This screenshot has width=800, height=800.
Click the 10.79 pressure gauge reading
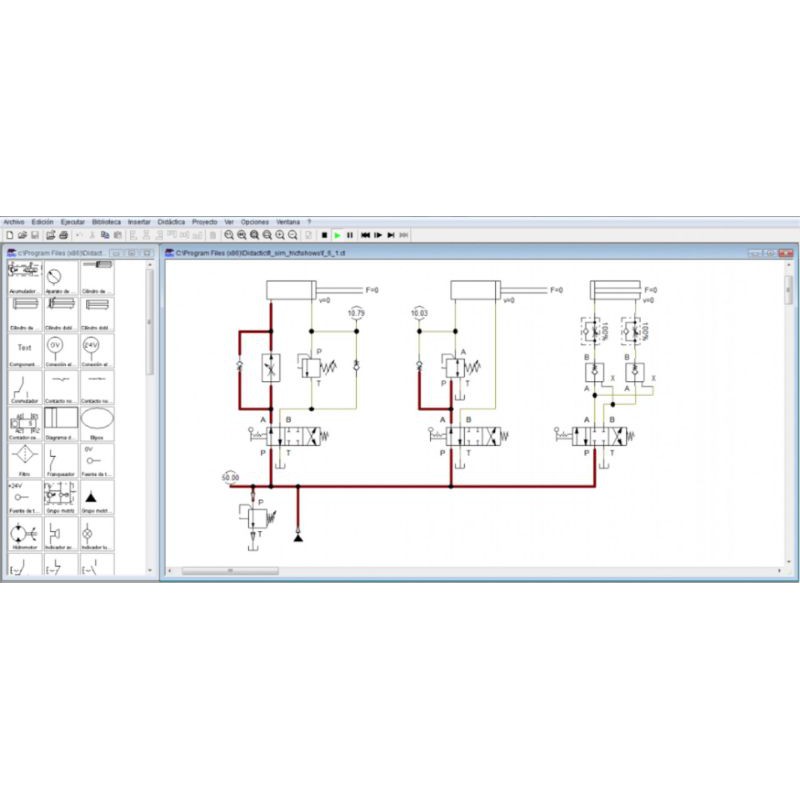click(356, 313)
